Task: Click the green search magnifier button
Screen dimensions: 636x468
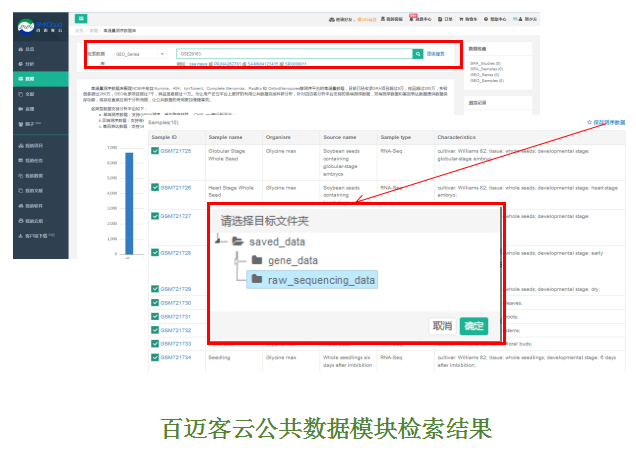Action: [417, 54]
